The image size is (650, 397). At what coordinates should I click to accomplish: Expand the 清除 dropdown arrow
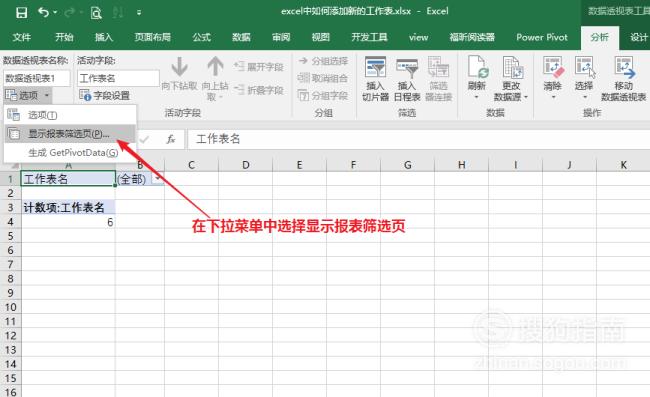pyautogui.click(x=553, y=97)
